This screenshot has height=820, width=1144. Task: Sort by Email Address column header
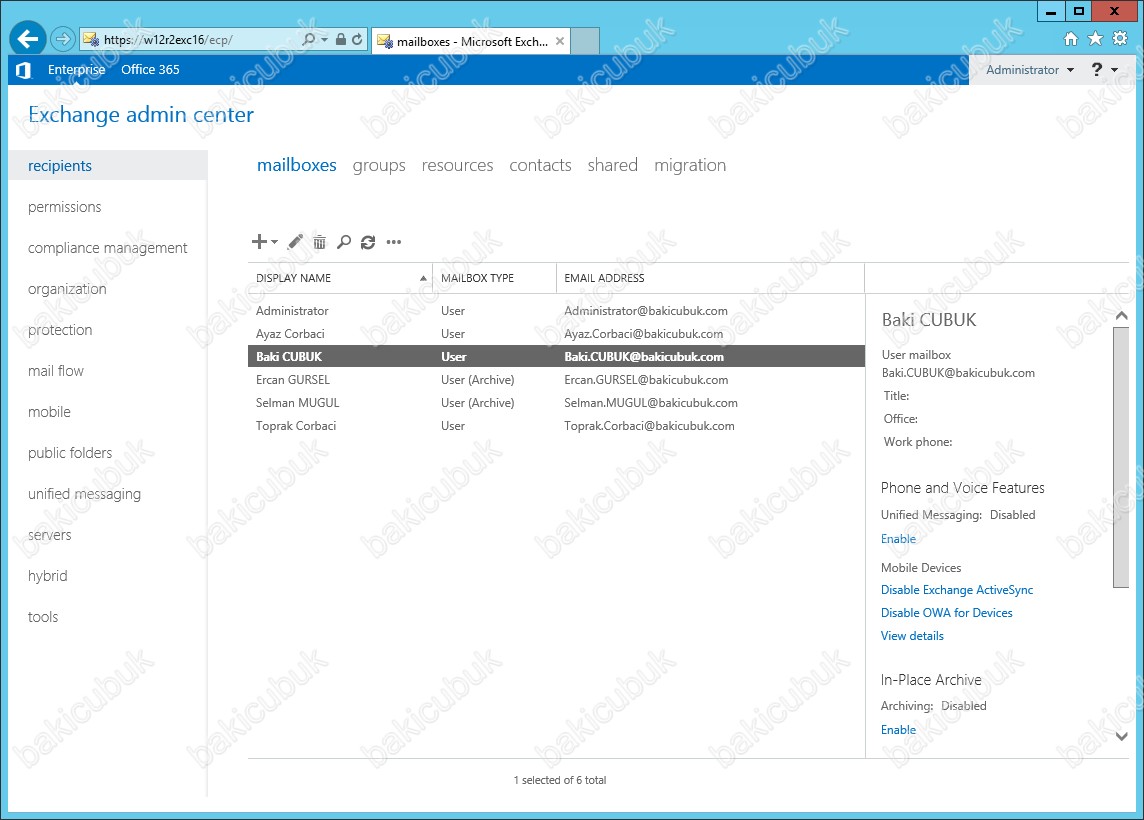[x=710, y=278]
